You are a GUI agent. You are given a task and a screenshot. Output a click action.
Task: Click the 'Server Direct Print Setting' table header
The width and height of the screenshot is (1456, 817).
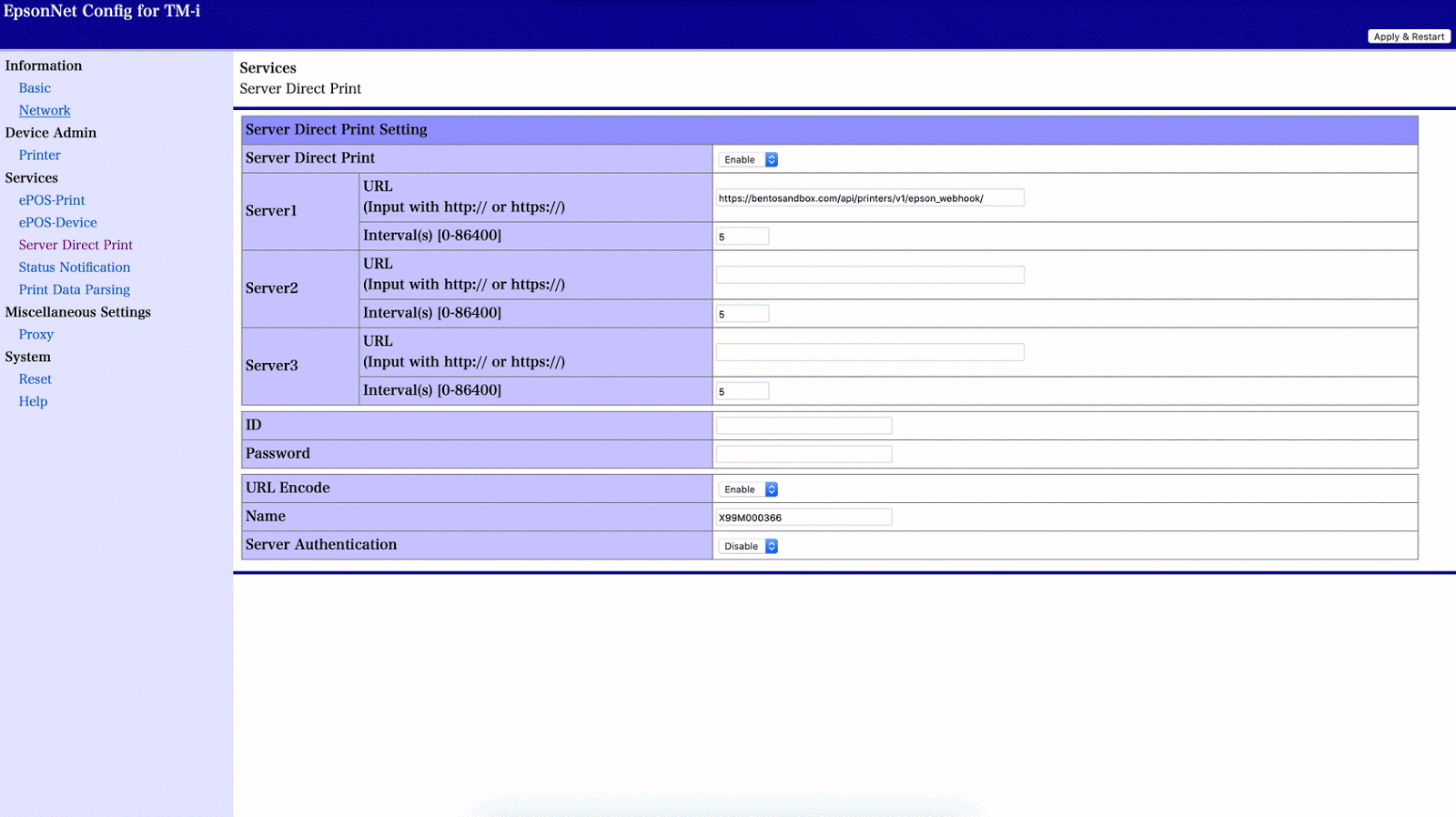coord(830,130)
